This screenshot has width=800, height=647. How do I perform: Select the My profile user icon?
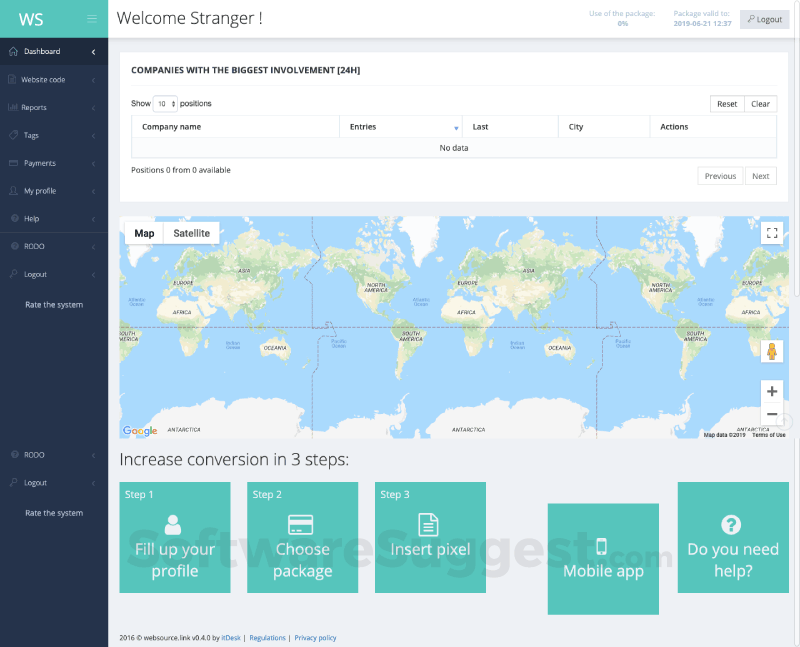click(12, 190)
